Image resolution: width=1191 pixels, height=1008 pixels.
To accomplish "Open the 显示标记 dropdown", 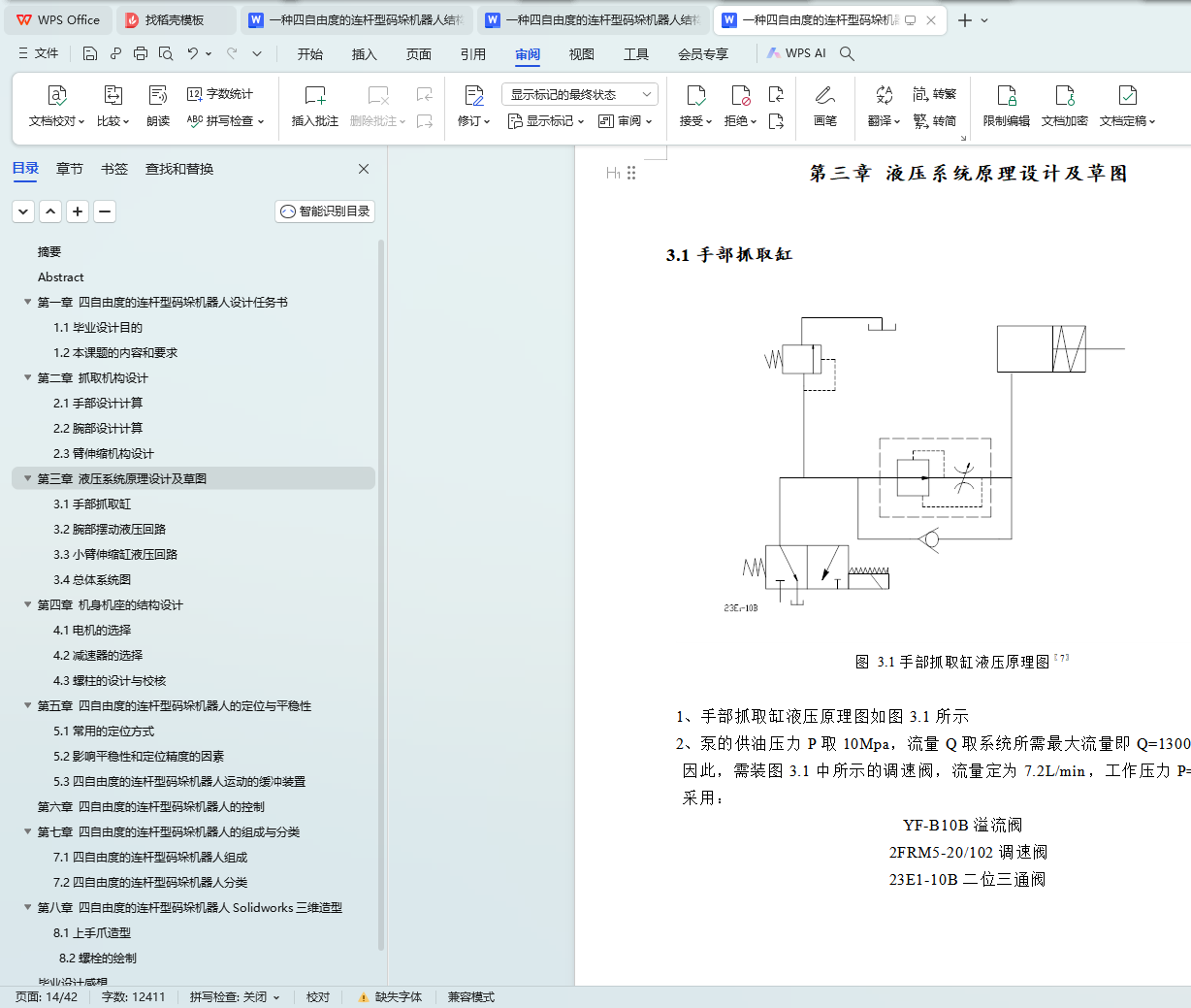I will point(546,121).
